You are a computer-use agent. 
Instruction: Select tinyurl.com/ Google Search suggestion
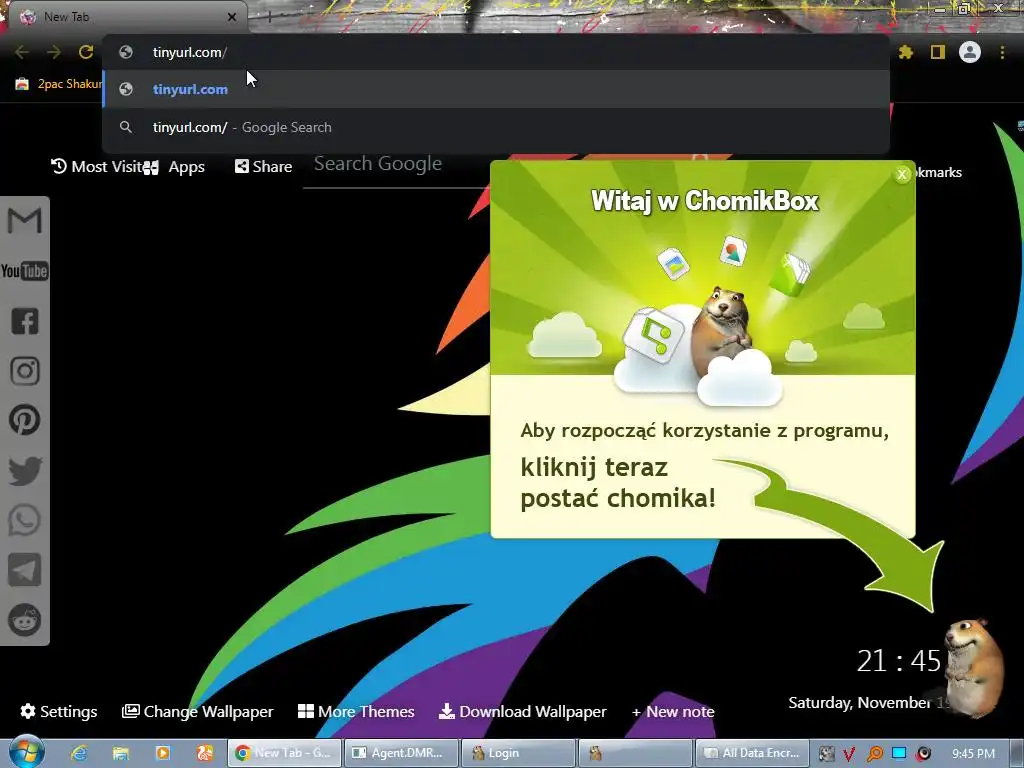496,127
